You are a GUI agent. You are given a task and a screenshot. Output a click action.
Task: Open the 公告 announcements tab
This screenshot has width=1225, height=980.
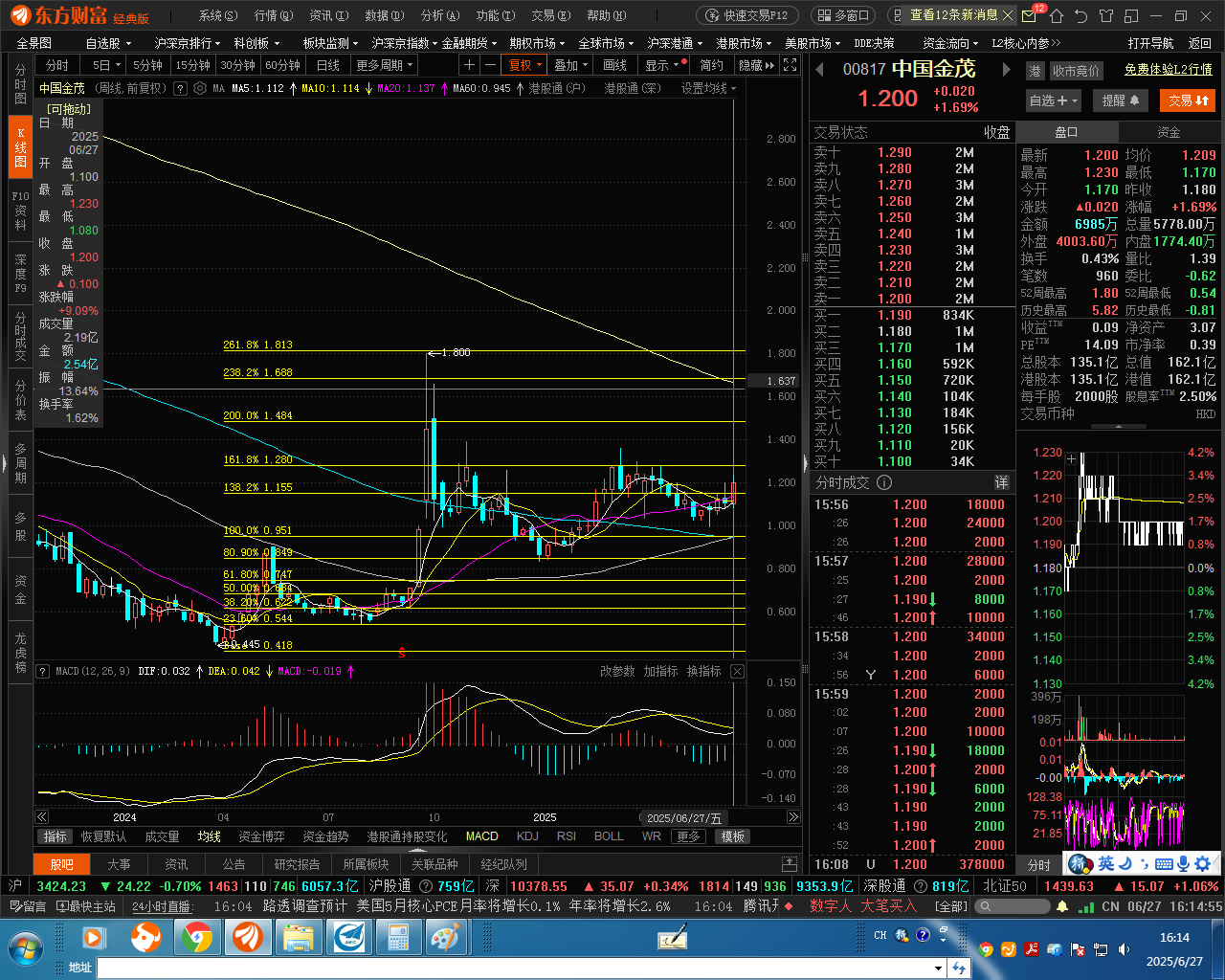234,864
